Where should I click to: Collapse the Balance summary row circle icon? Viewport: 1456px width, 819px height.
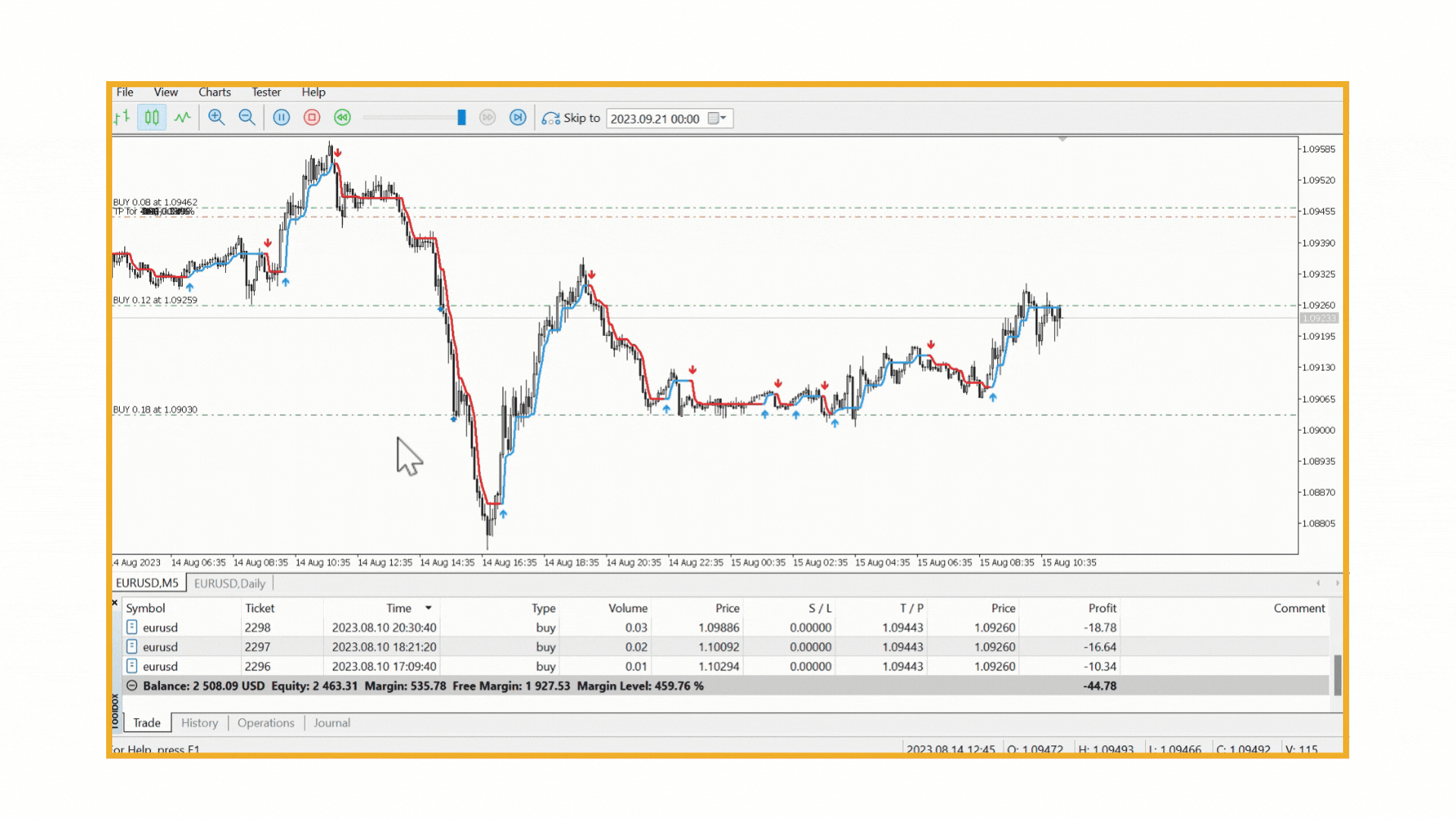[x=132, y=686]
